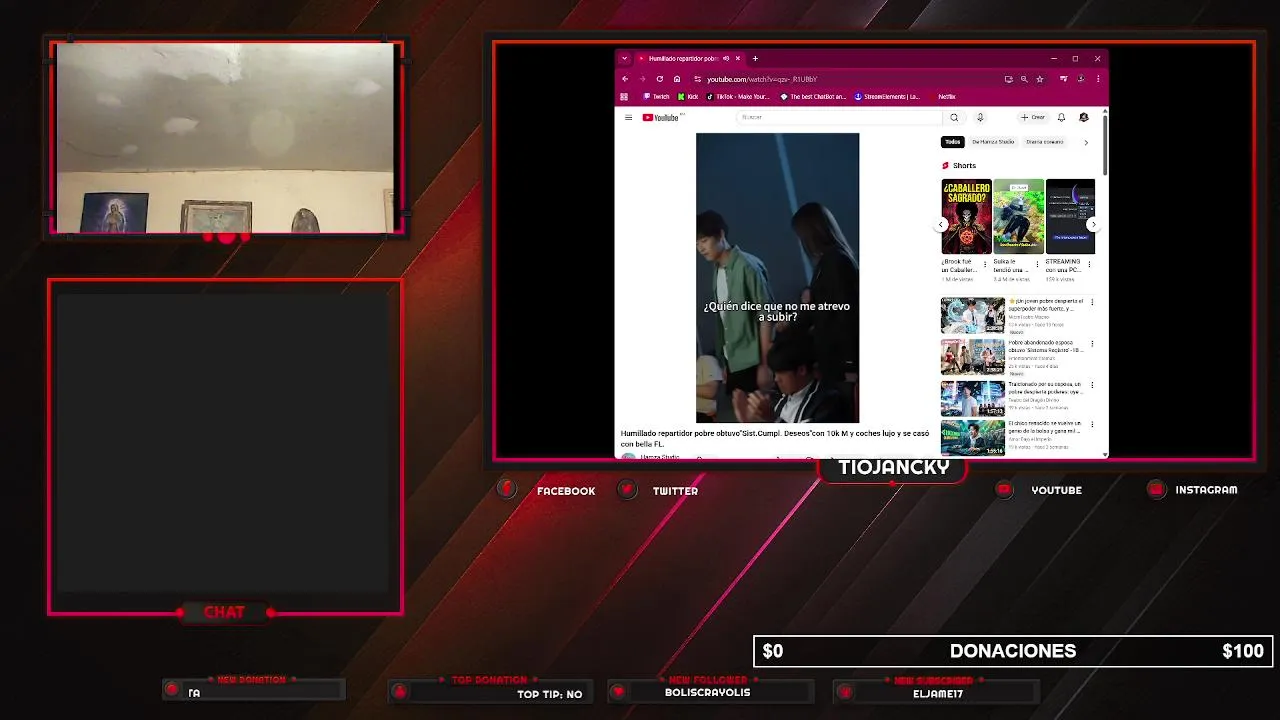
Task: Open the ¿Caballero Sagrado? short
Action: (966, 216)
